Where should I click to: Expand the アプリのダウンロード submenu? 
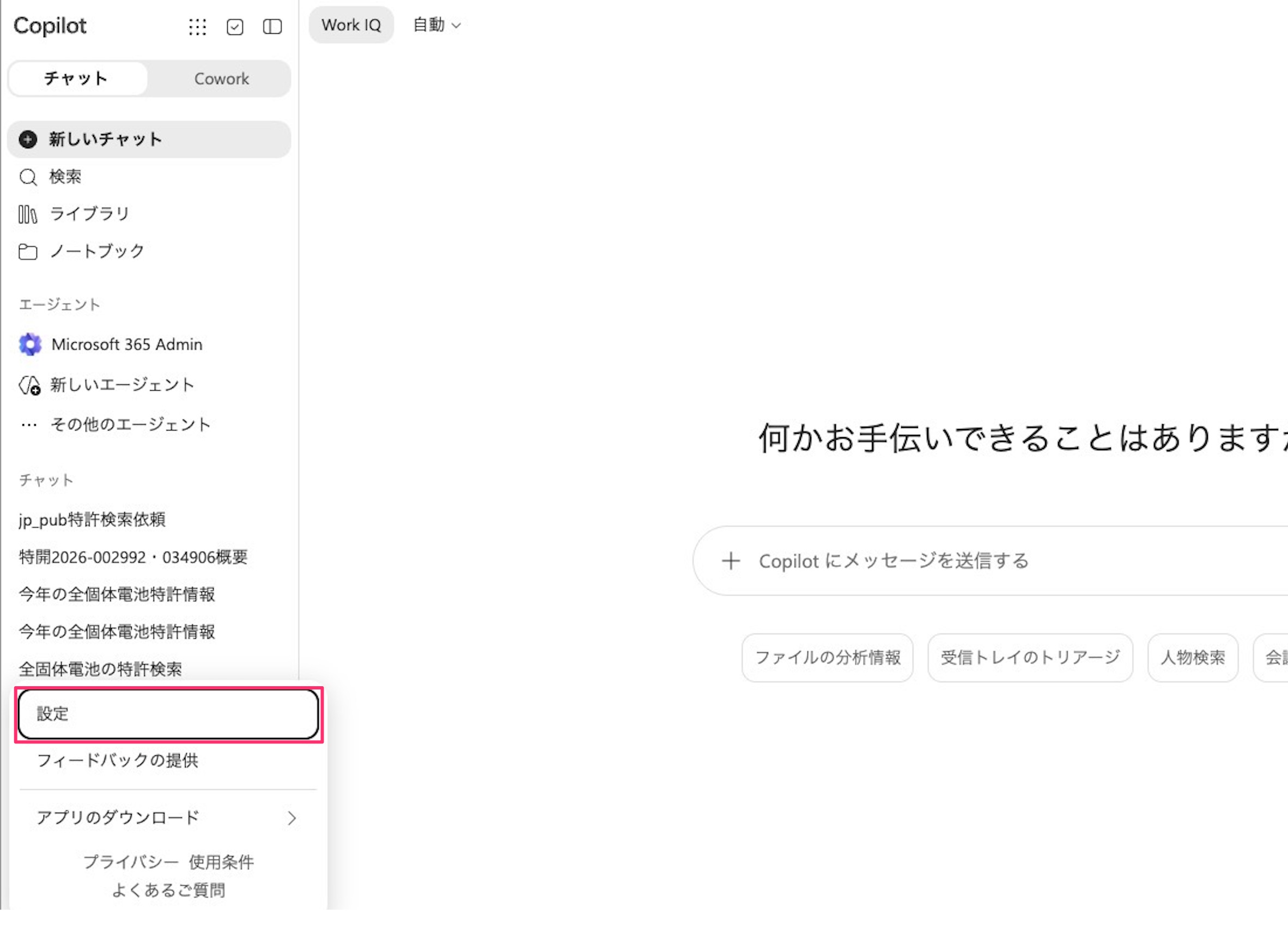pos(168,818)
